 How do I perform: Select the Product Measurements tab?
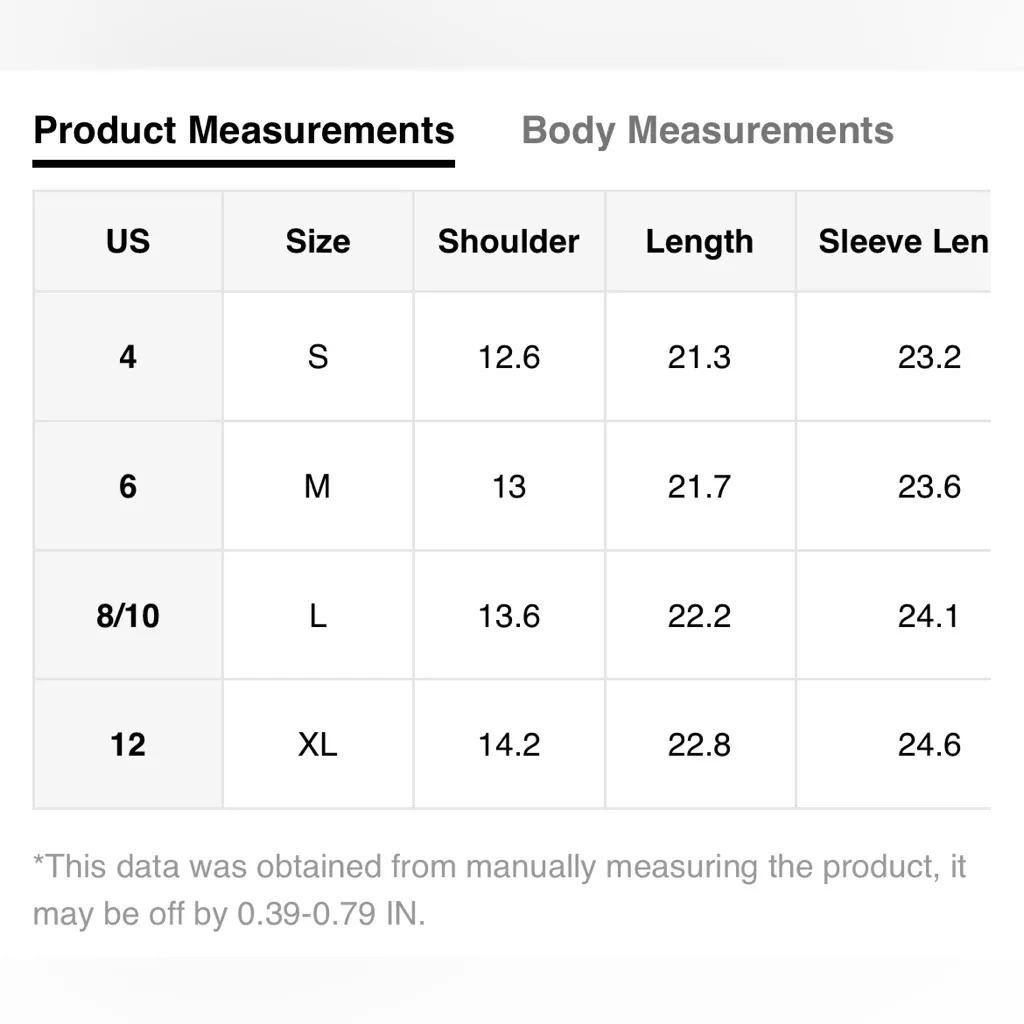(243, 131)
